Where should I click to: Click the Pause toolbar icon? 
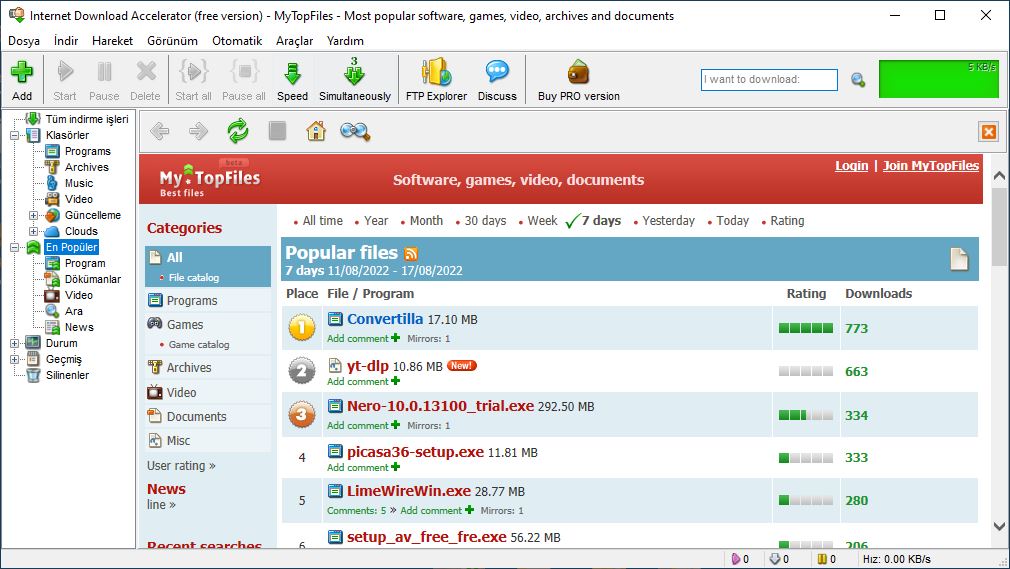point(104,72)
